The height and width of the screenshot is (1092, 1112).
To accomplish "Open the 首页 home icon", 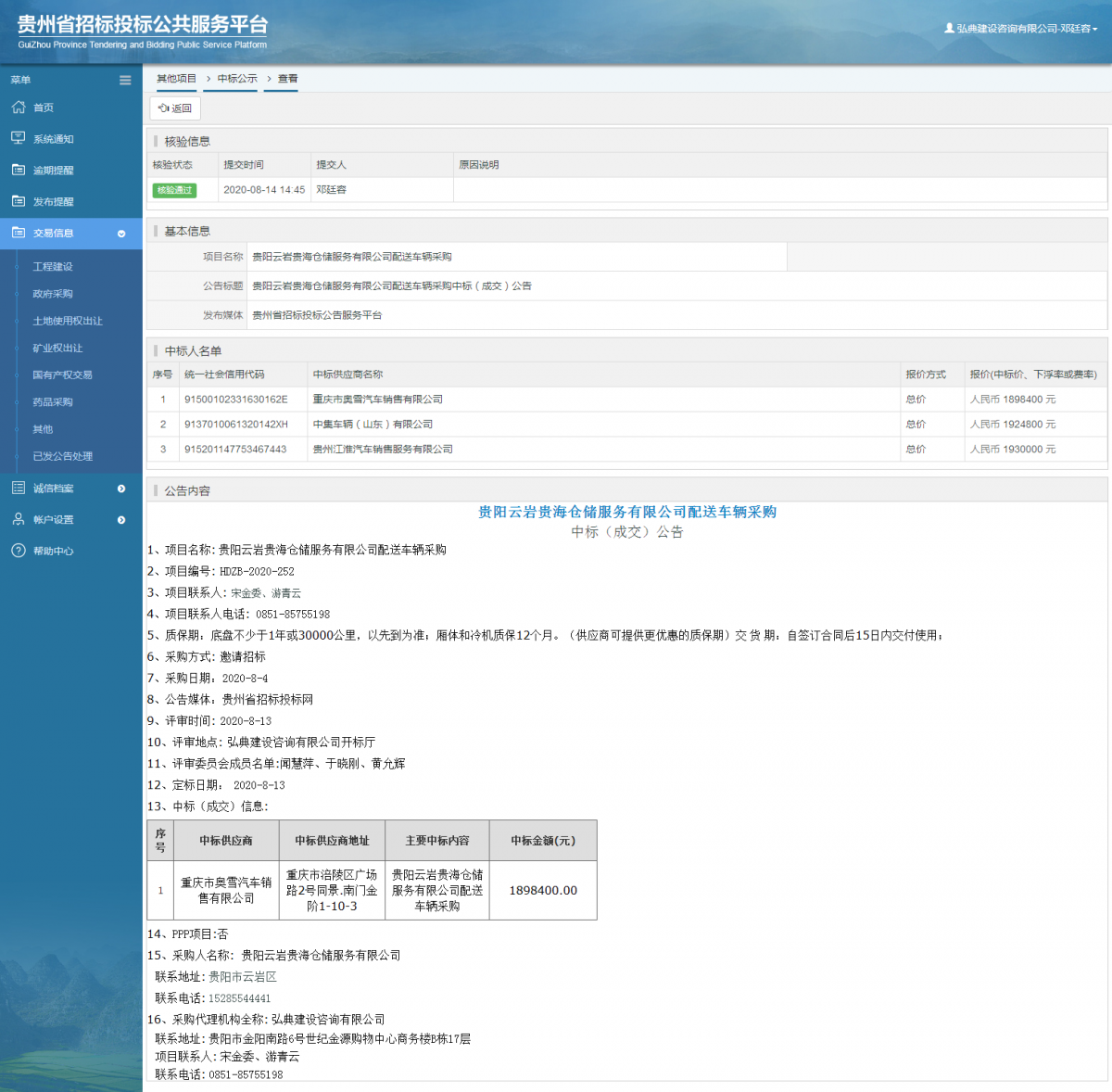I will click(19, 108).
